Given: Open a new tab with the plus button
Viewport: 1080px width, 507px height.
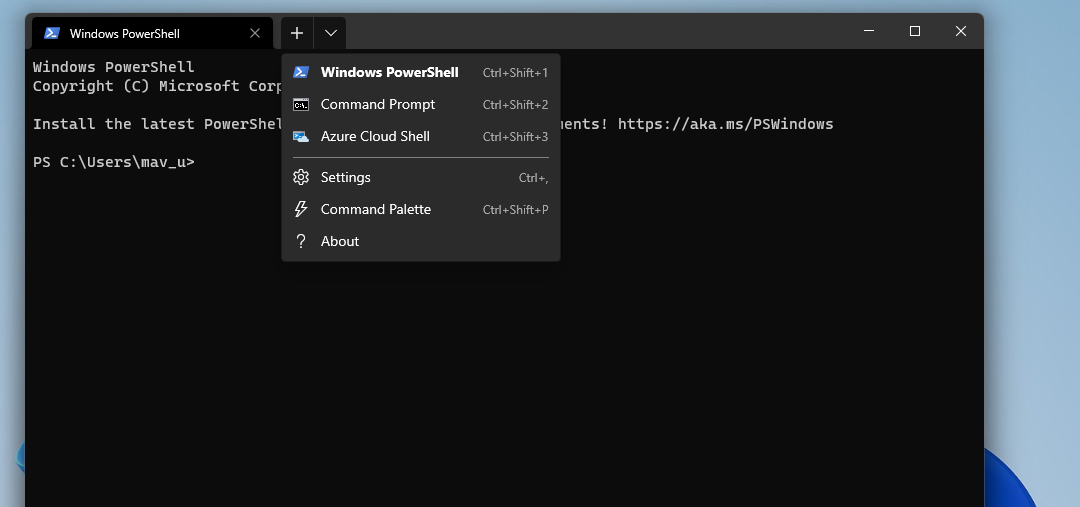Looking at the screenshot, I should click(x=297, y=33).
